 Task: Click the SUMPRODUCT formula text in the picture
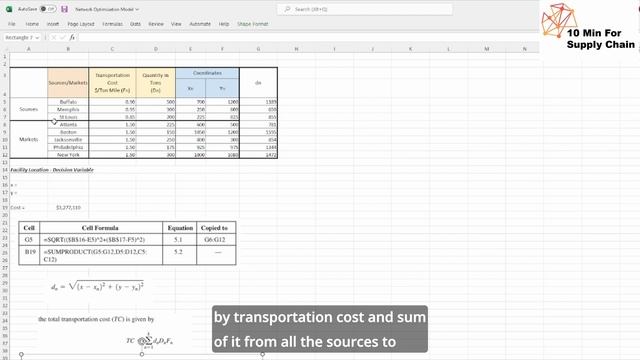(x=95, y=256)
